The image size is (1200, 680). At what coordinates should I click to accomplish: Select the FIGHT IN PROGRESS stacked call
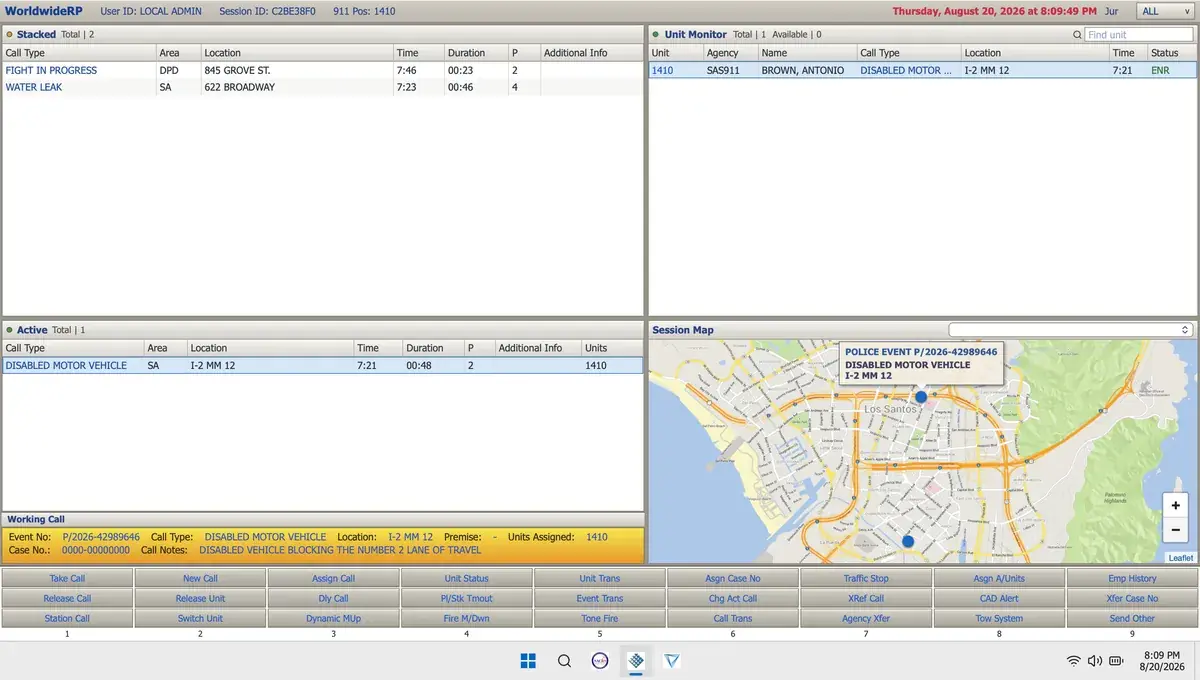pyautogui.click(x=323, y=70)
